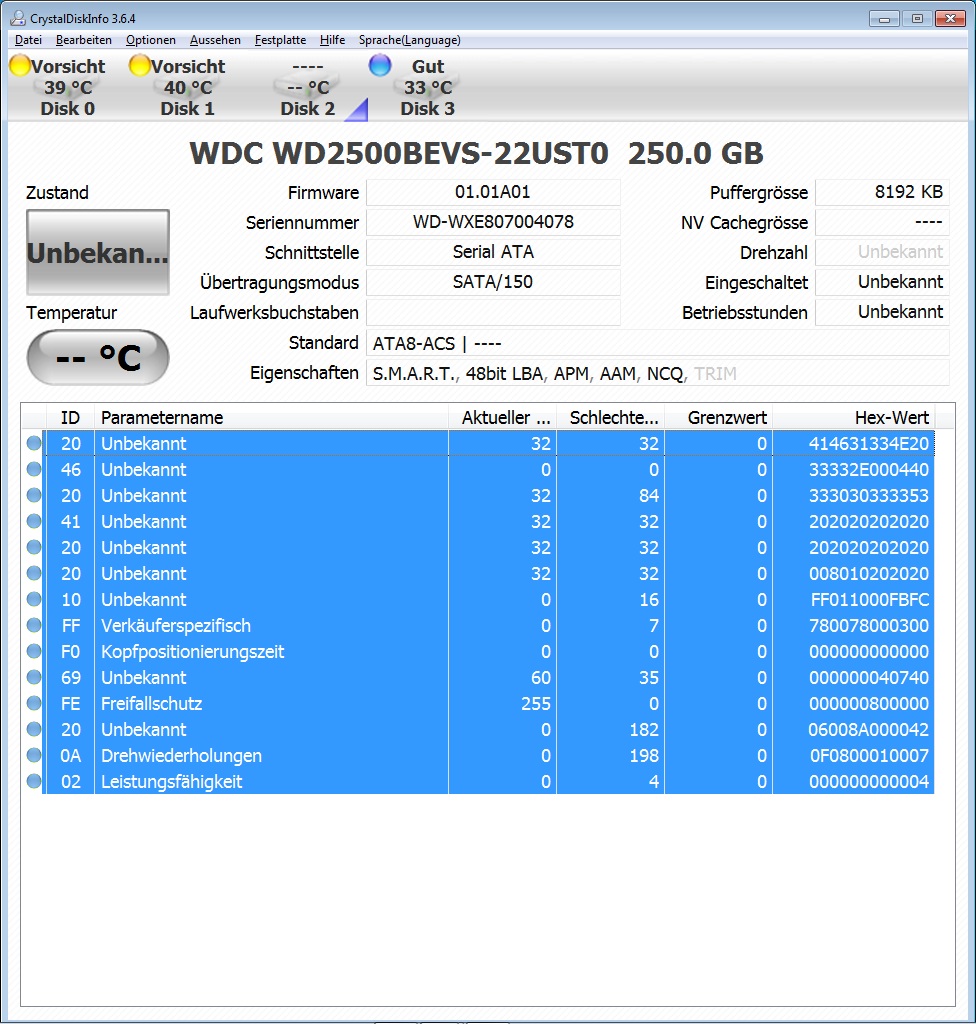Click the Parametername column header

[x=272, y=417]
